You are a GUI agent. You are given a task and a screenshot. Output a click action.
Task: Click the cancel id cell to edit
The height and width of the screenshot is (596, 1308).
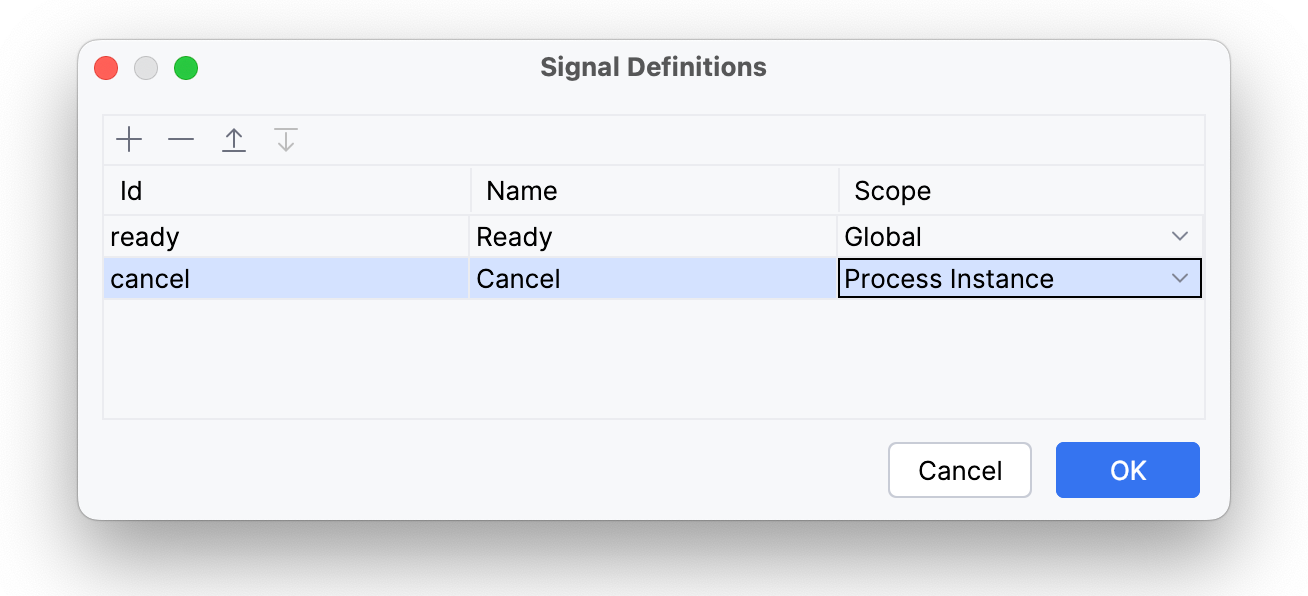pyautogui.click(x=150, y=278)
